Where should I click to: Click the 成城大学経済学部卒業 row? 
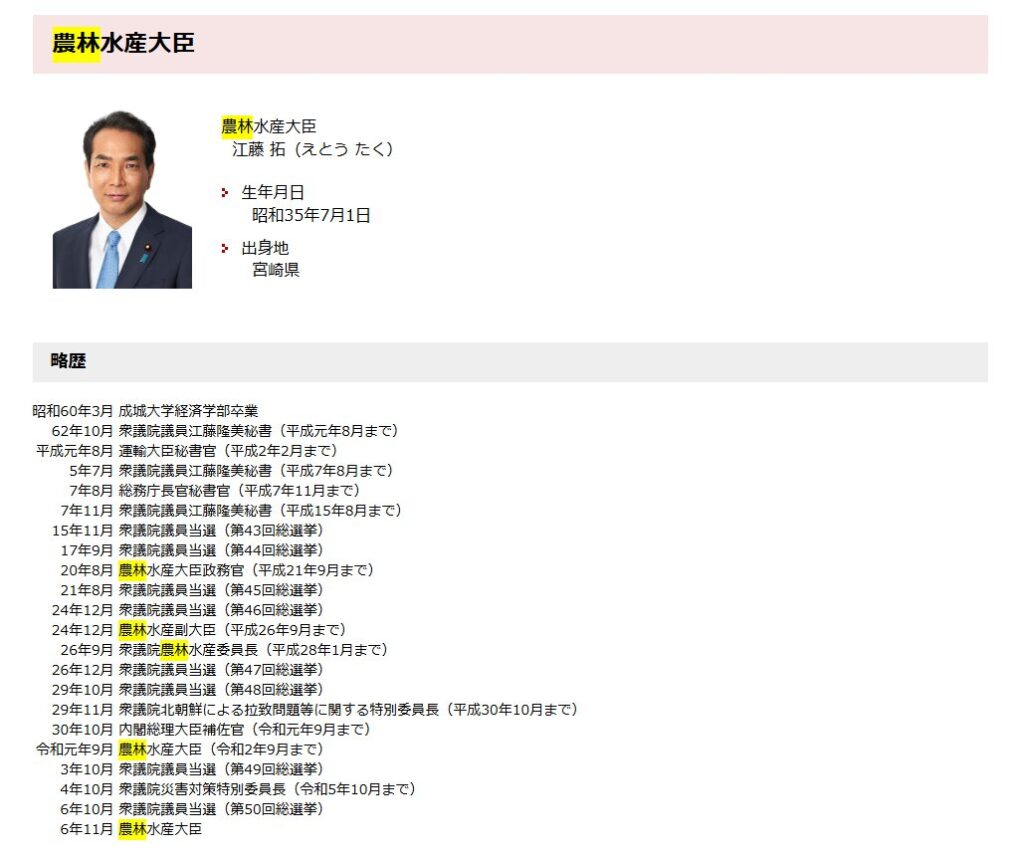point(146,411)
